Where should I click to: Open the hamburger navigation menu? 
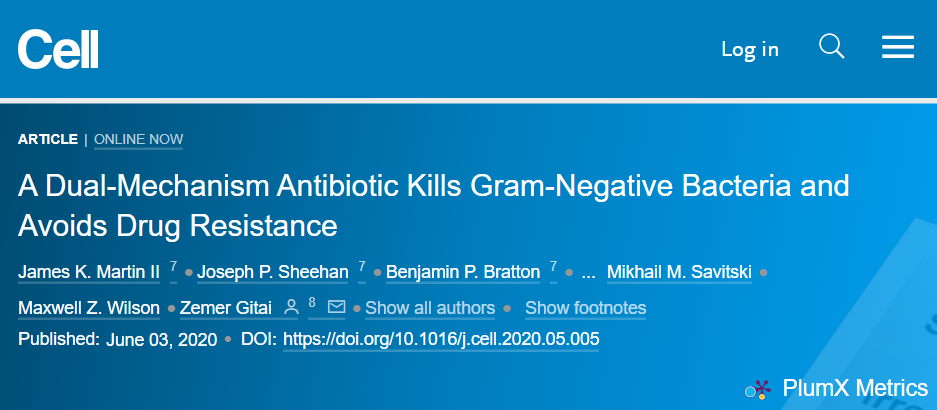tap(897, 47)
